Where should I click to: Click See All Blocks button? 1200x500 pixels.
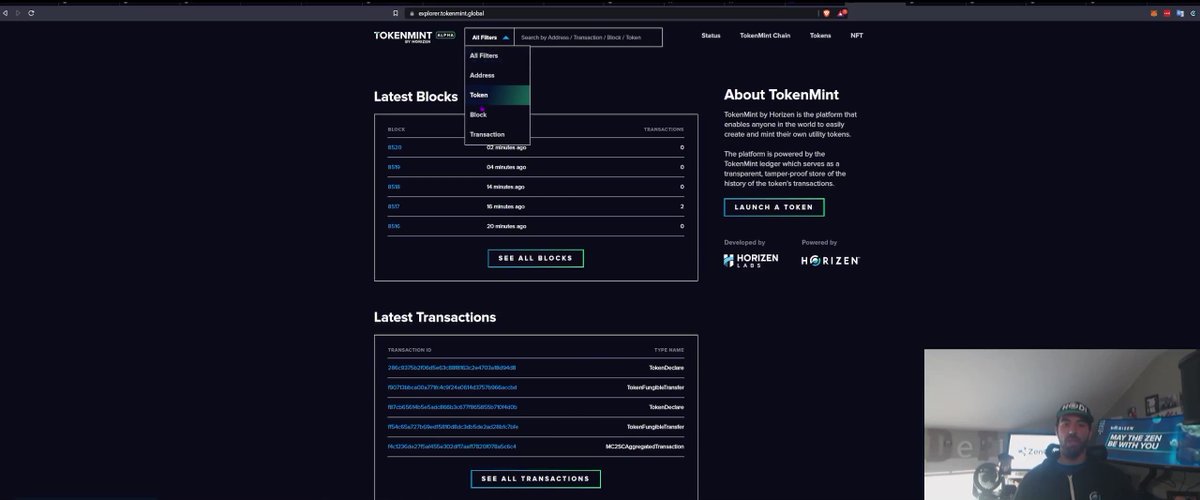535,258
